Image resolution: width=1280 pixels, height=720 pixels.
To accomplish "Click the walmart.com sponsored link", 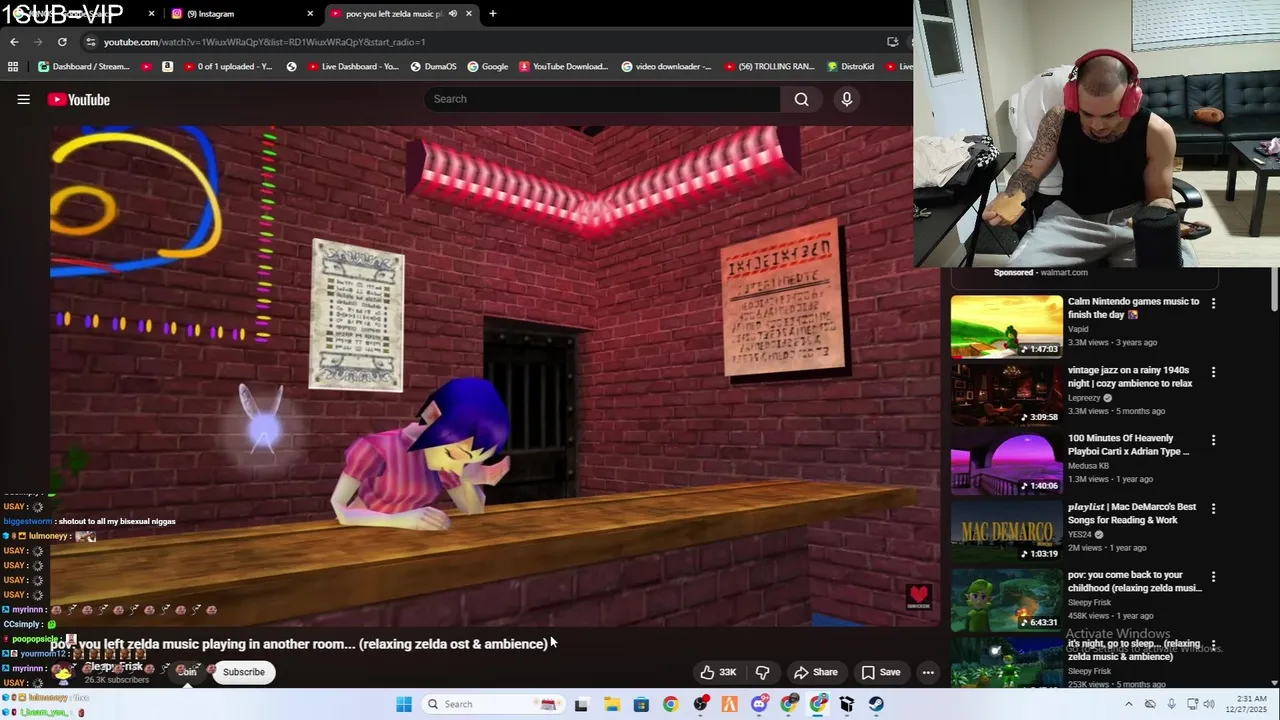I will pos(1064,272).
